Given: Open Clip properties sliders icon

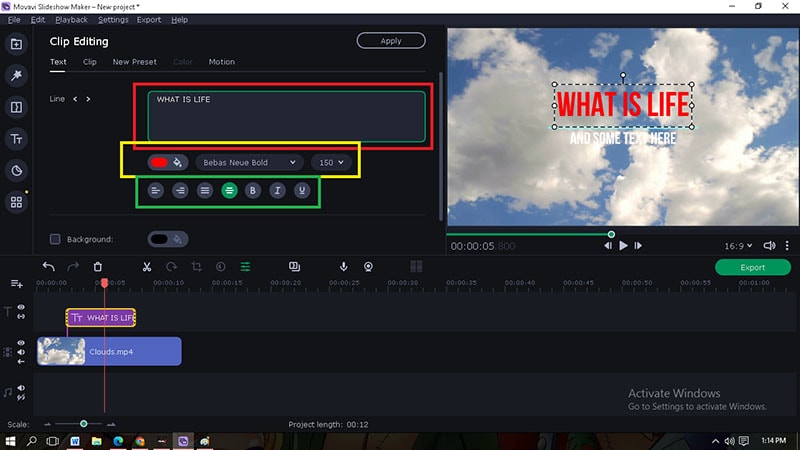Looking at the screenshot, I should point(245,266).
